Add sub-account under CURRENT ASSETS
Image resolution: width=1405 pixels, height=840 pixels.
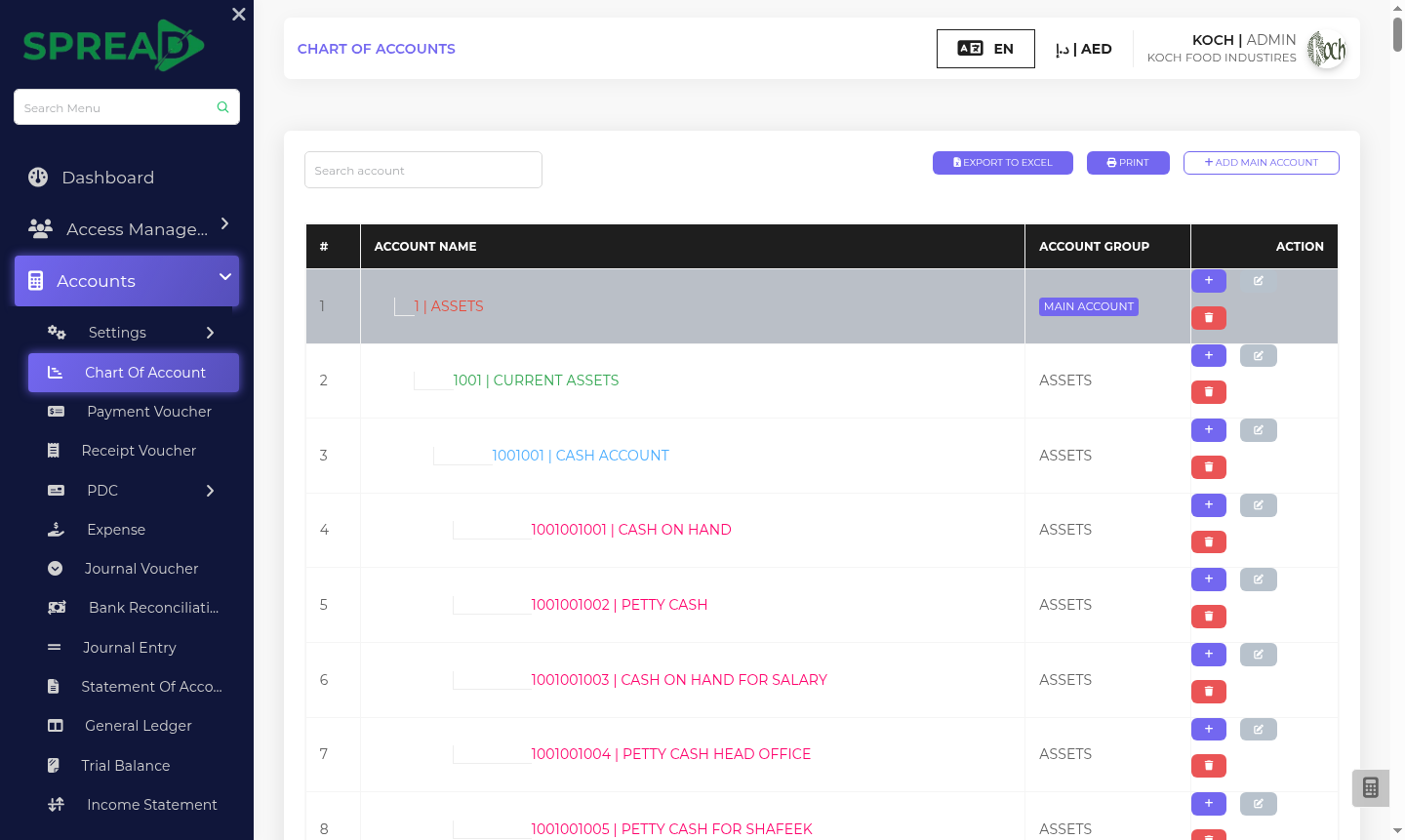[1209, 355]
